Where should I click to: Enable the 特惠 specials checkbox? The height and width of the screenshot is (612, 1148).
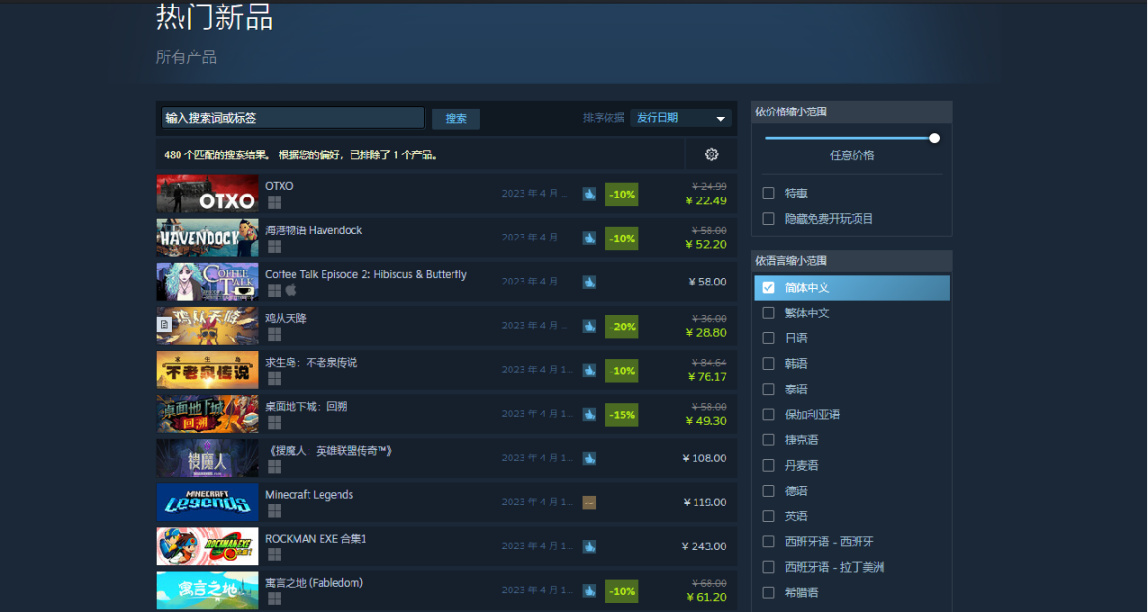click(768, 193)
